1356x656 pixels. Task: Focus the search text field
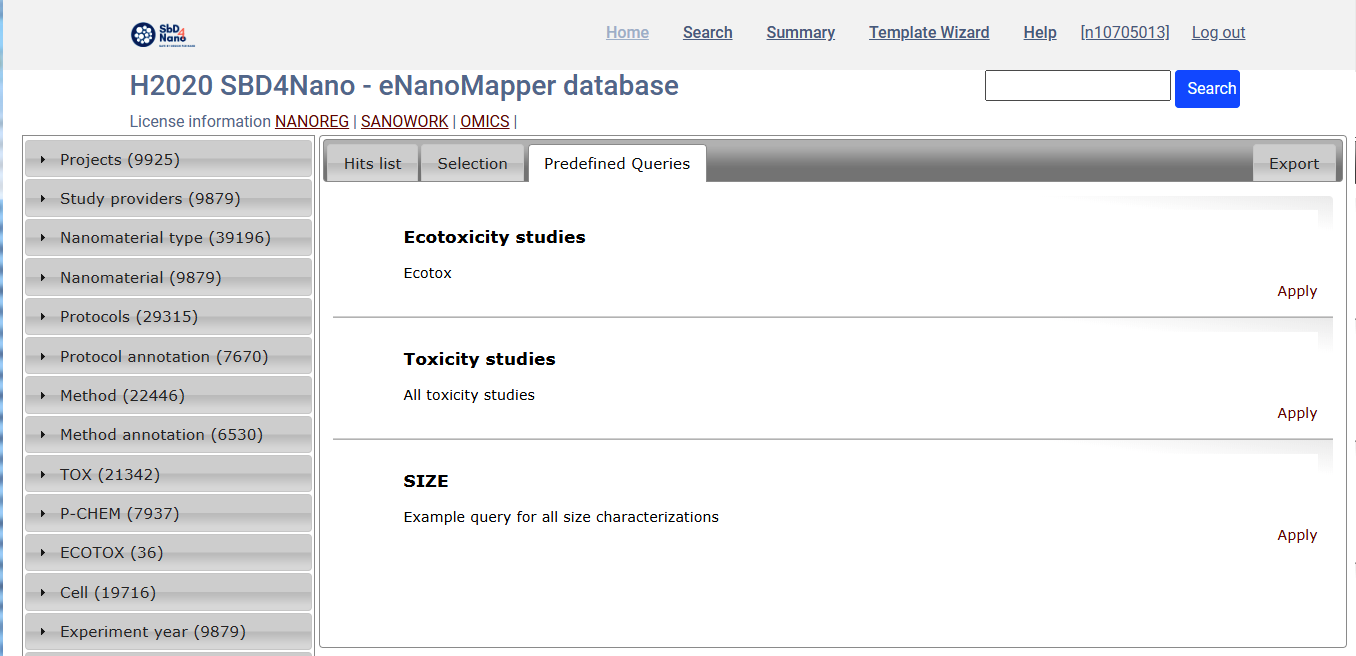[x=1077, y=86]
